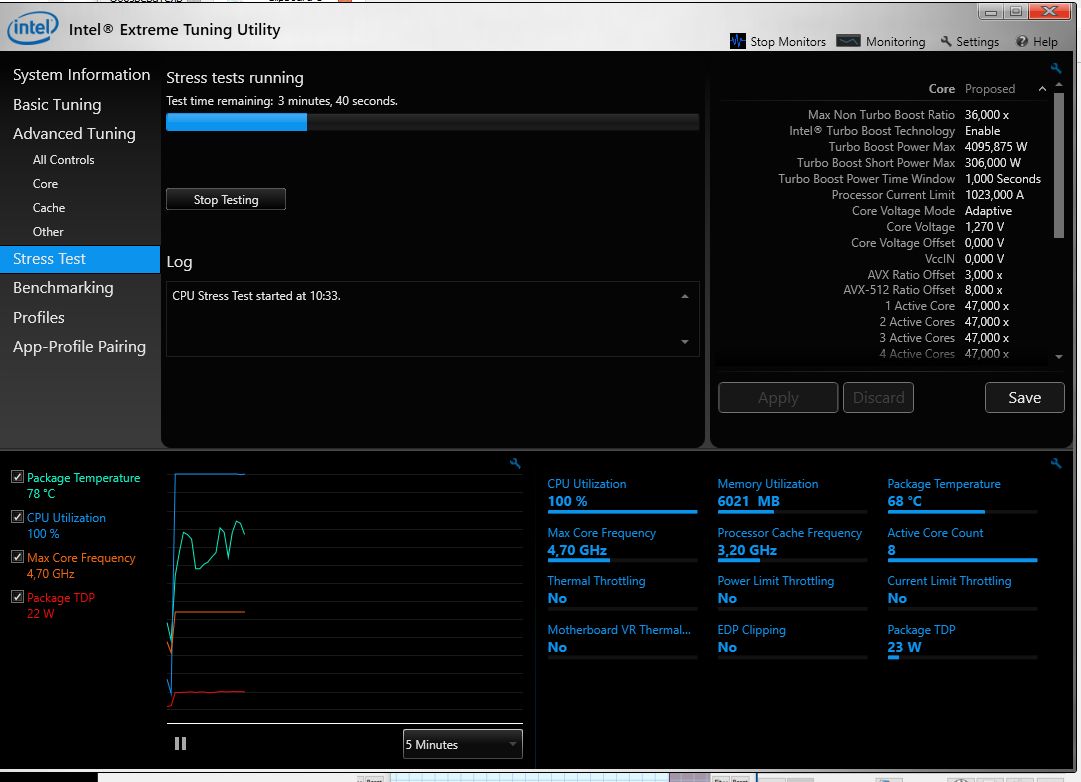The image size is (1081, 782).
Task: Click EDP Clipping tile
Action: pyautogui.click(x=791, y=641)
